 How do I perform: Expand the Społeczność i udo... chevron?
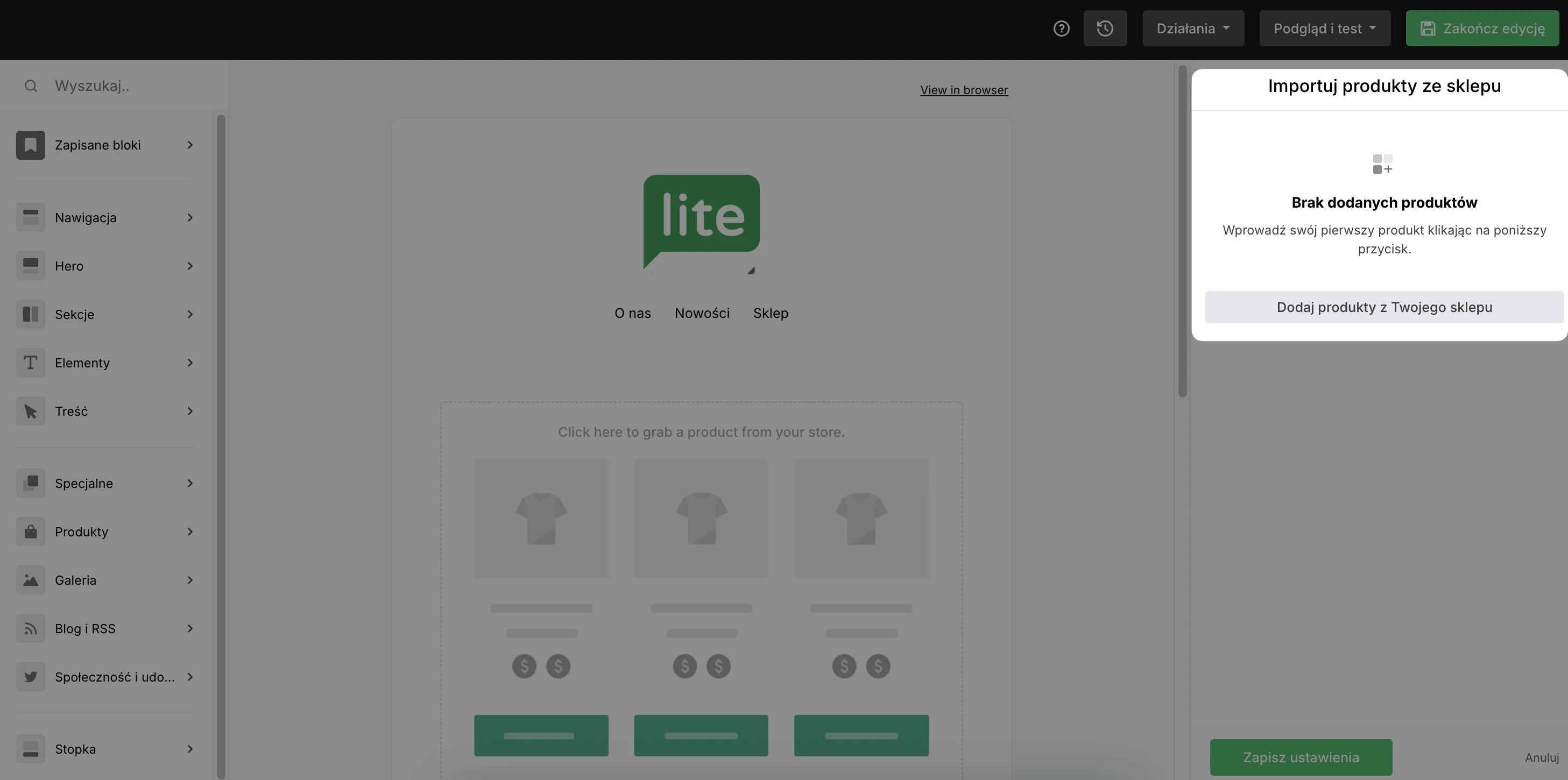(190, 677)
